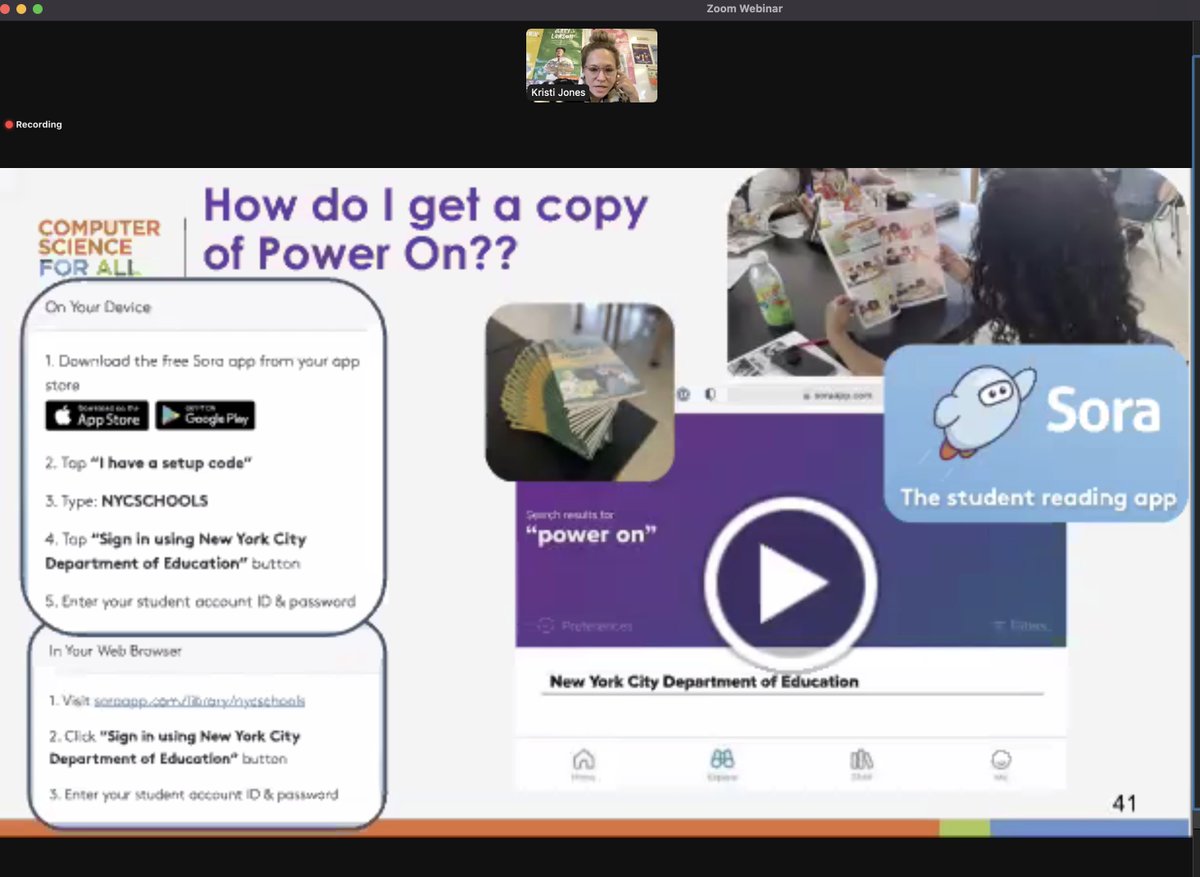The width and height of the screenshot is (1200, 877).
Task: Click the NYCSCHOOLS setup code text
Action: (x=155, y=501)
